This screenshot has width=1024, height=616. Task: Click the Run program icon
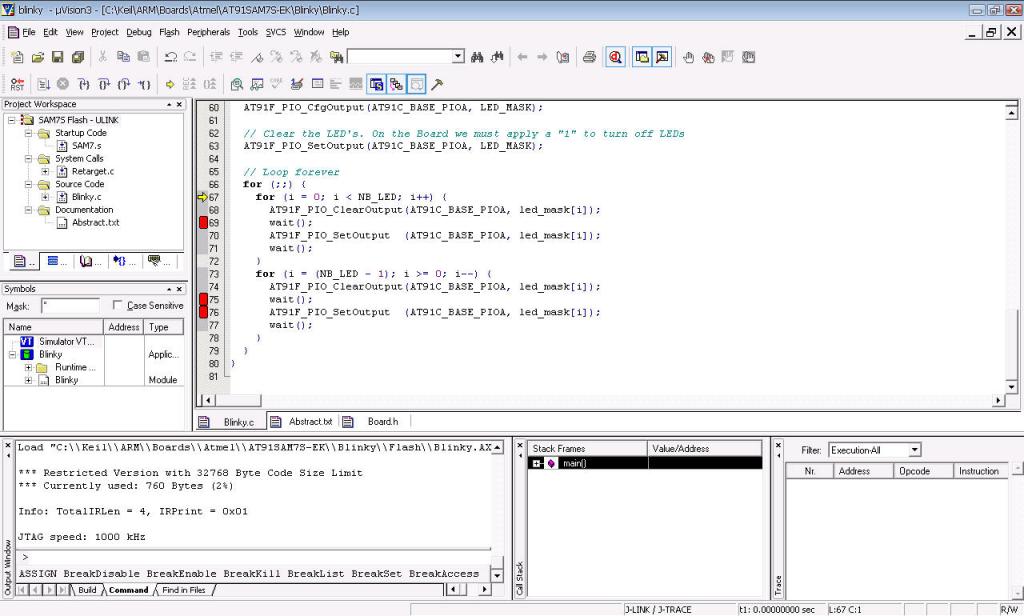click(x=44, y=84)
